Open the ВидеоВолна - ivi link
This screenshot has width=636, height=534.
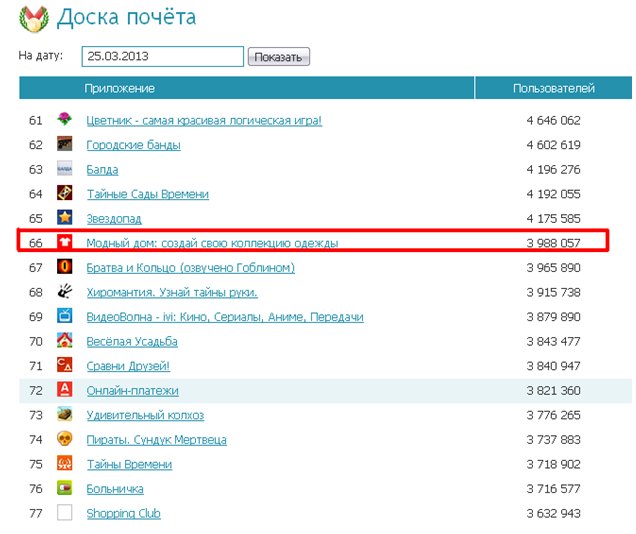[x=225, y=317]
